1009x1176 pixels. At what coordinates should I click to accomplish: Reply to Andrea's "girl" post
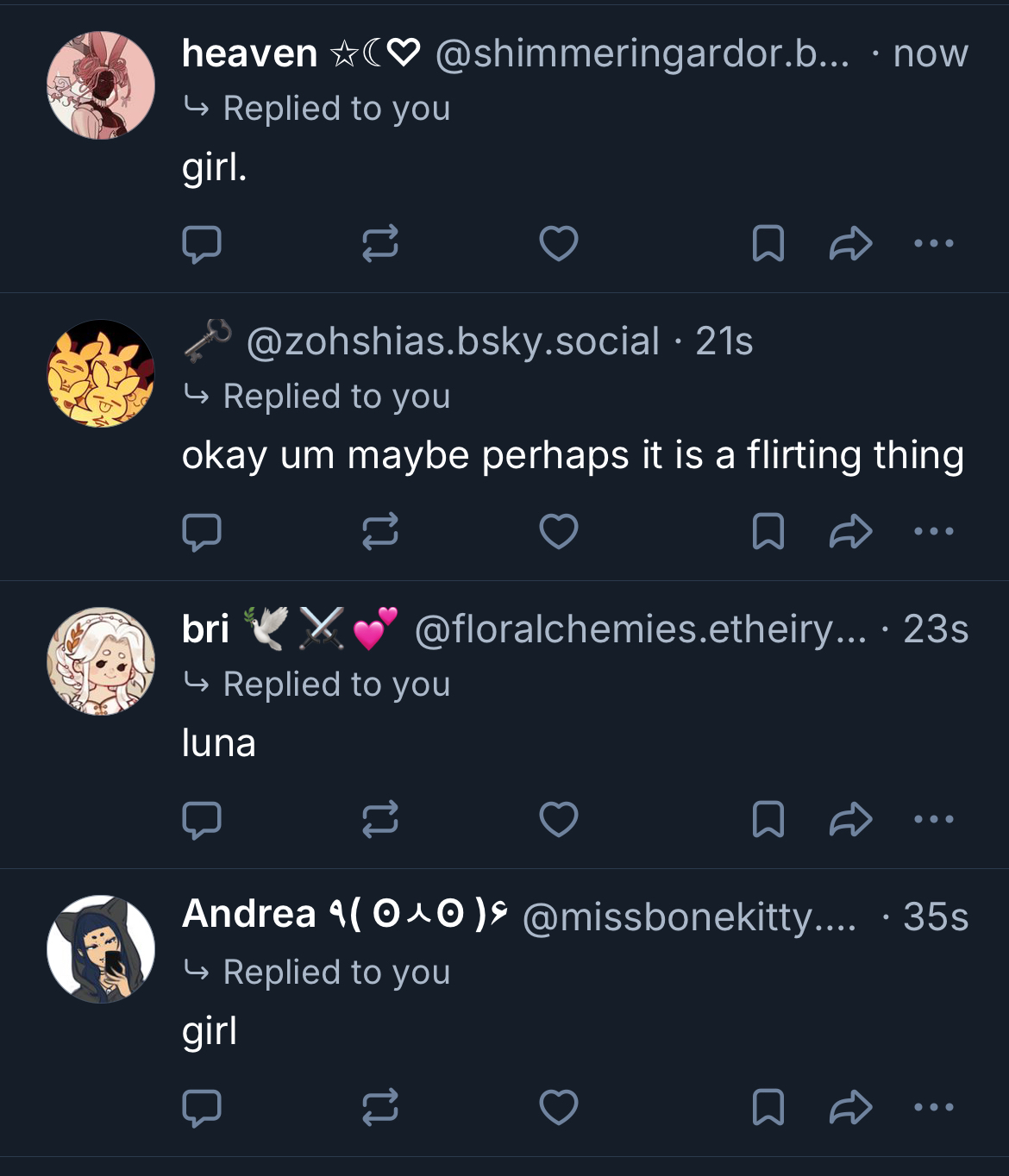tap(202, 1108)
